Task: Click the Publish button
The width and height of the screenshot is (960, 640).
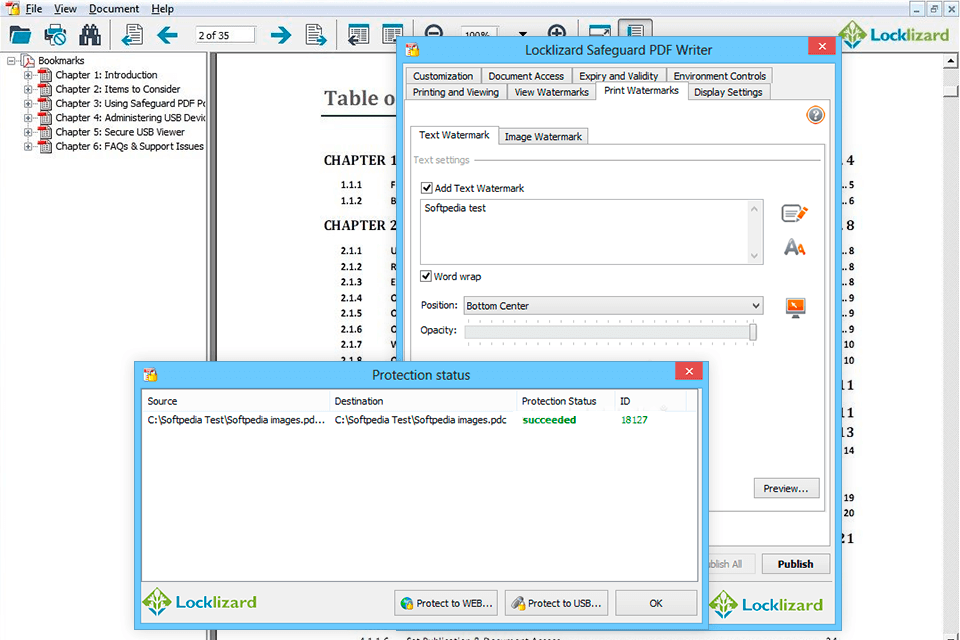Action: pos(795,564)
